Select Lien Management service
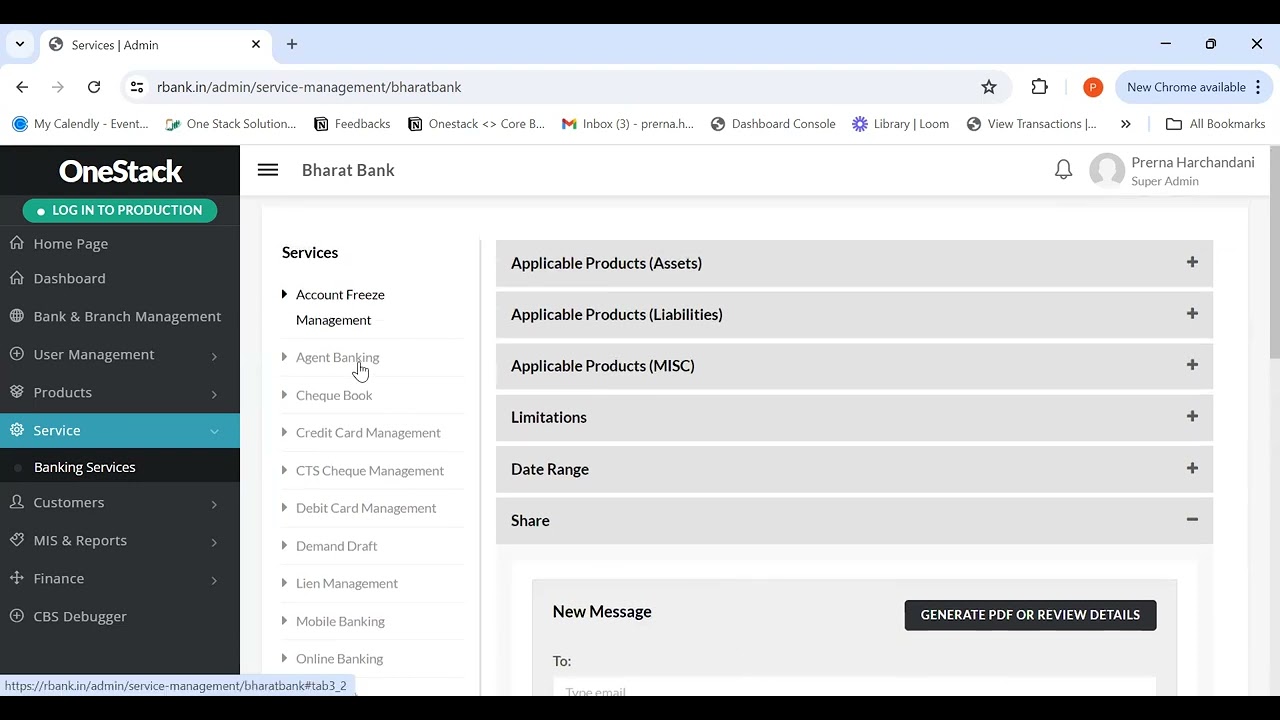Viewport: 1280px width, 720px height. 347,583
